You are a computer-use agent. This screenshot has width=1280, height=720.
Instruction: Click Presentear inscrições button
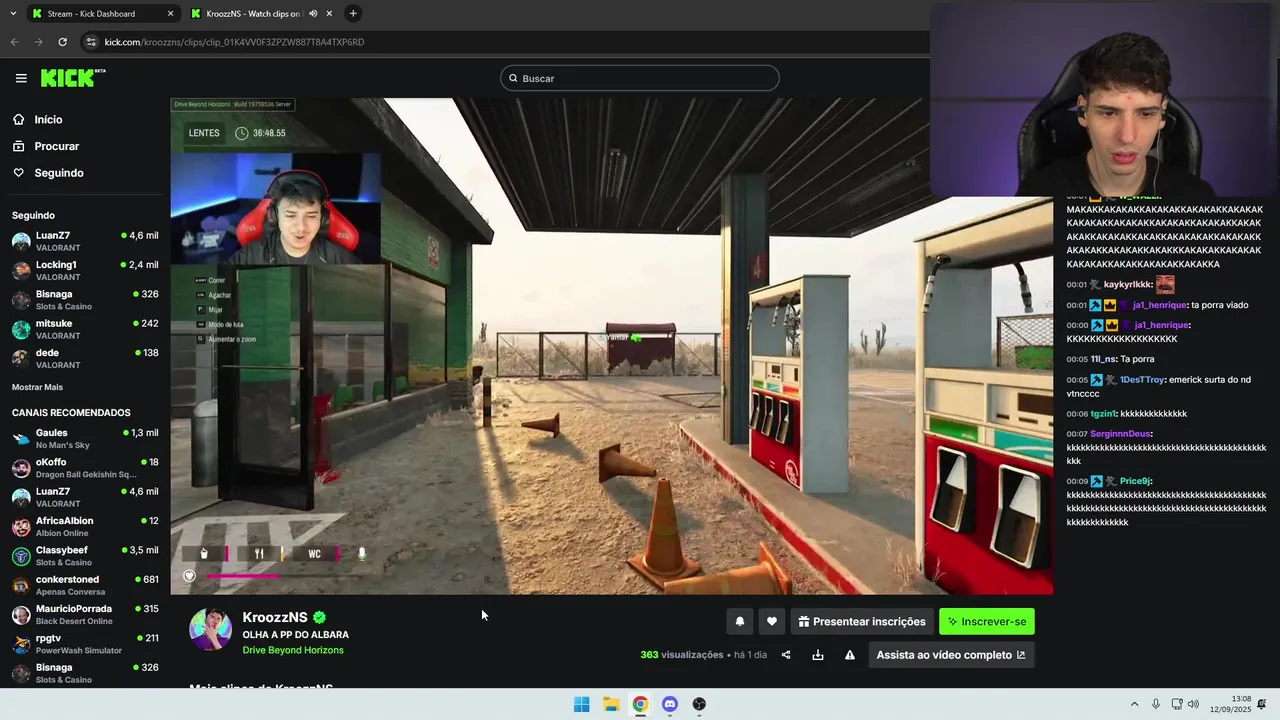[862, 621]
